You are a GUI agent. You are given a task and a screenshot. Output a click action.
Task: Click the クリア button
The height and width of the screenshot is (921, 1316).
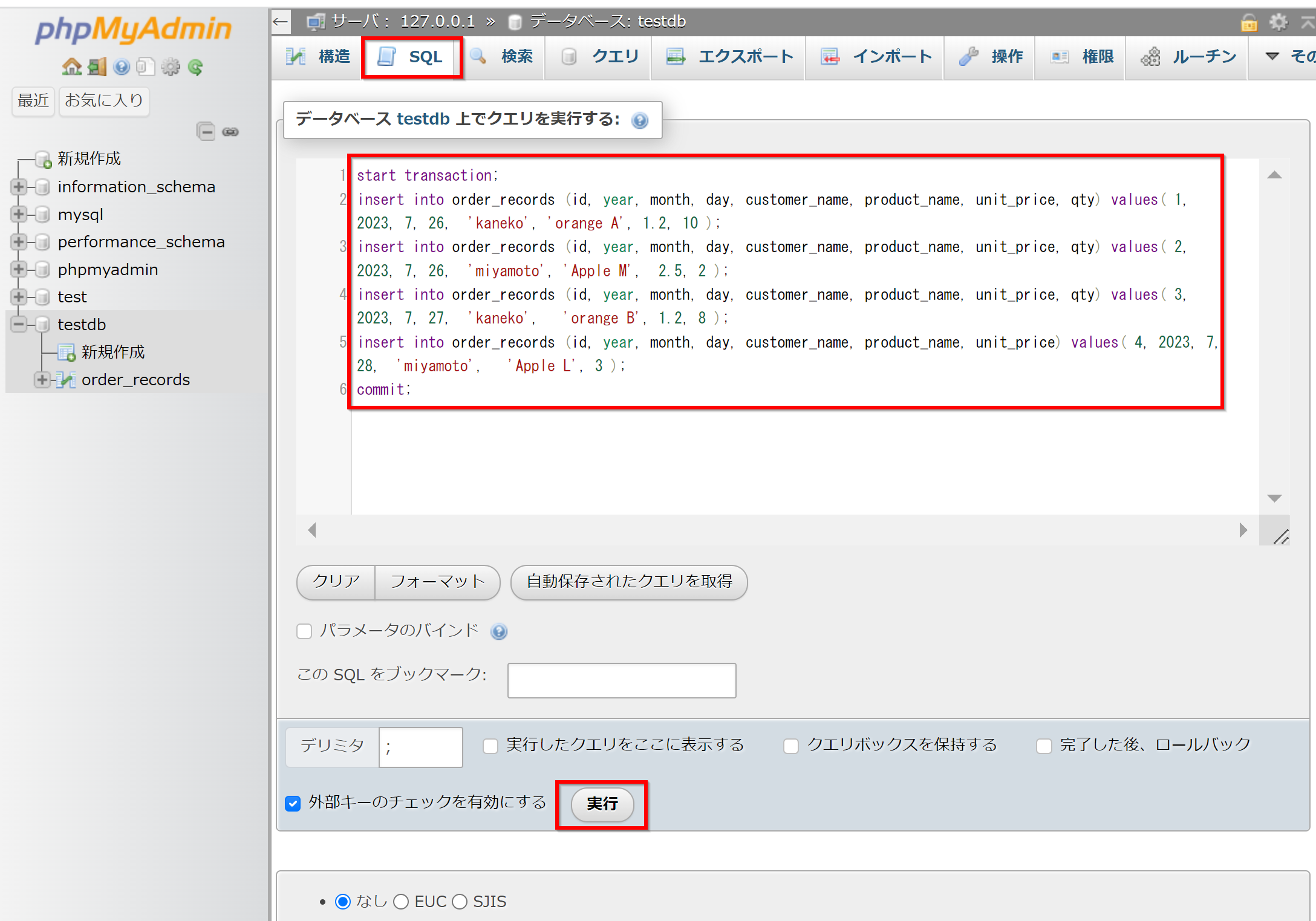(336, 582)
